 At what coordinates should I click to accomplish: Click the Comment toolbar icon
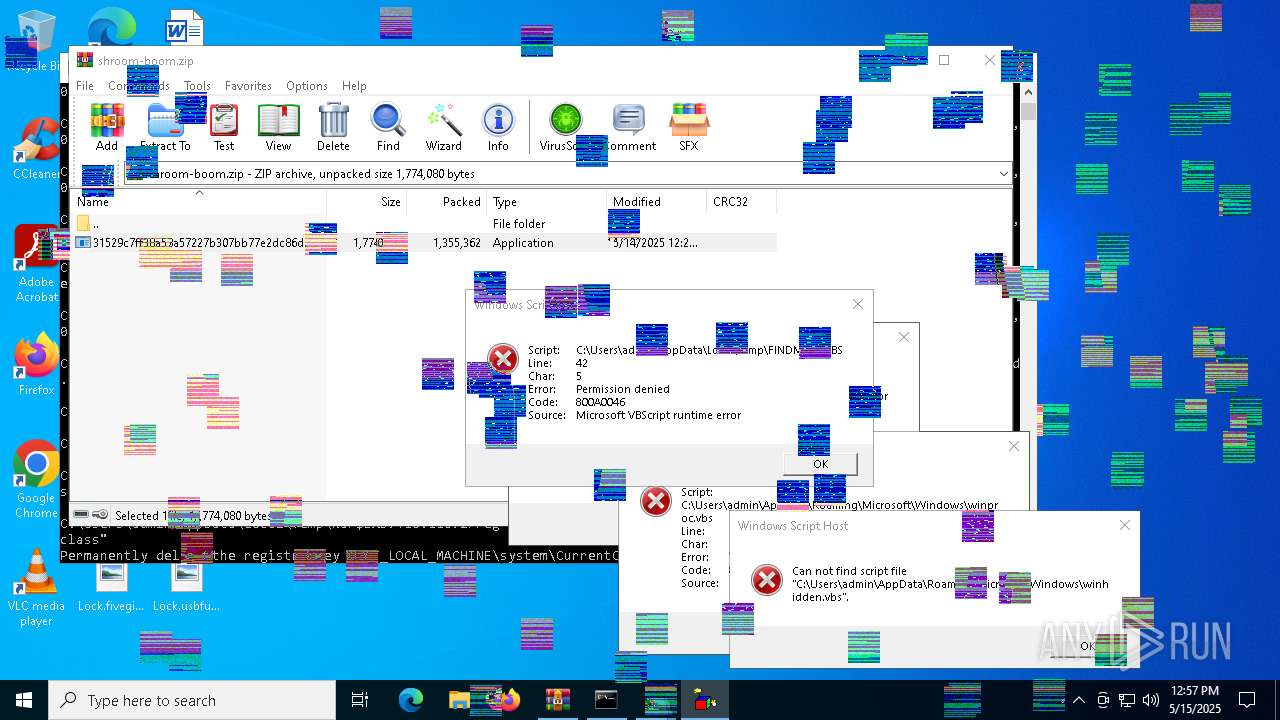(x=629, y=127)
